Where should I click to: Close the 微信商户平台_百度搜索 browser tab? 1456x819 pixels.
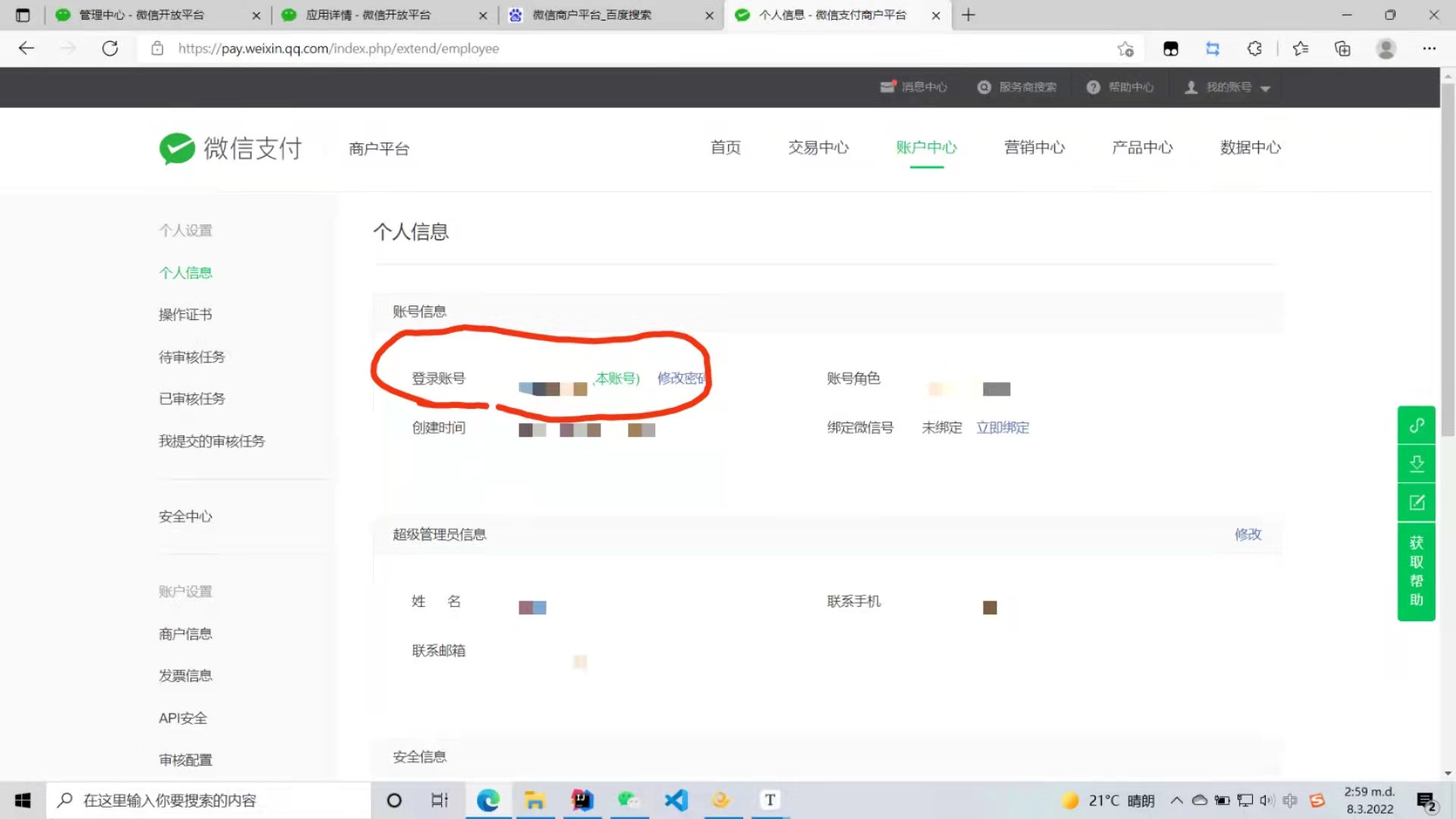(709, 15)
